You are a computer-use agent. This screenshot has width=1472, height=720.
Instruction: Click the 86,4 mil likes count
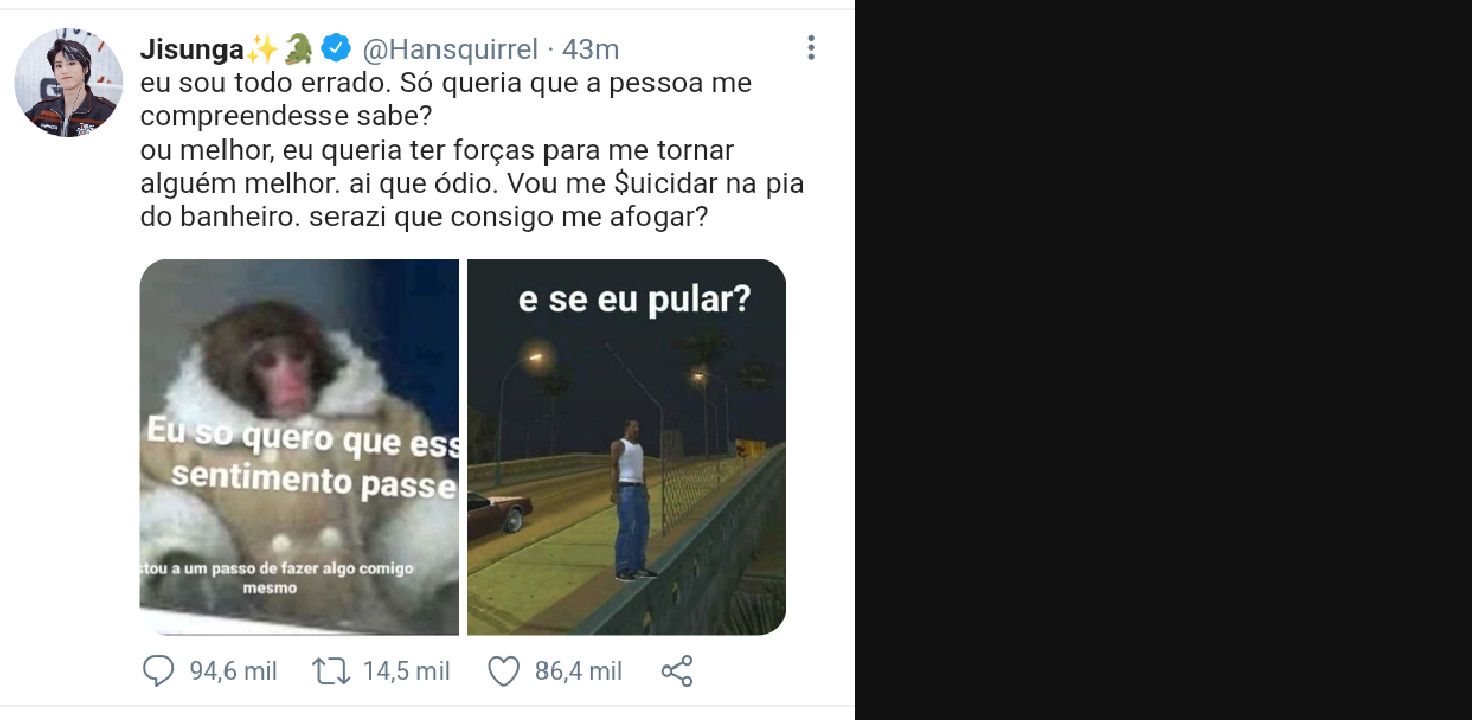[x=578, y=671]
